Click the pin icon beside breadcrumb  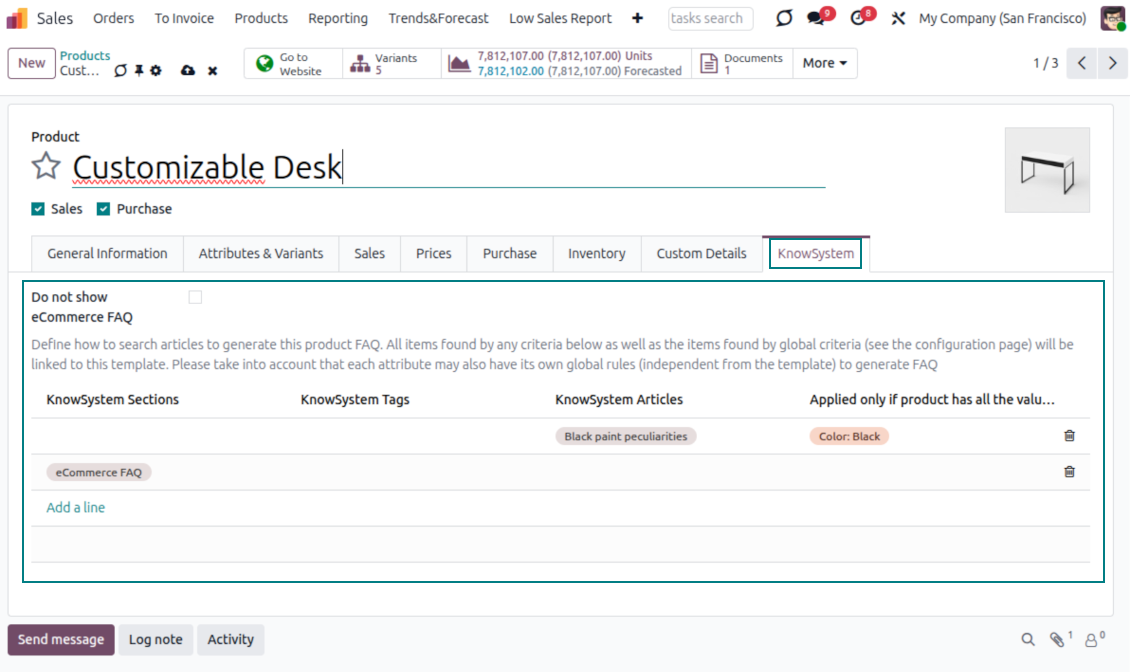139,71
